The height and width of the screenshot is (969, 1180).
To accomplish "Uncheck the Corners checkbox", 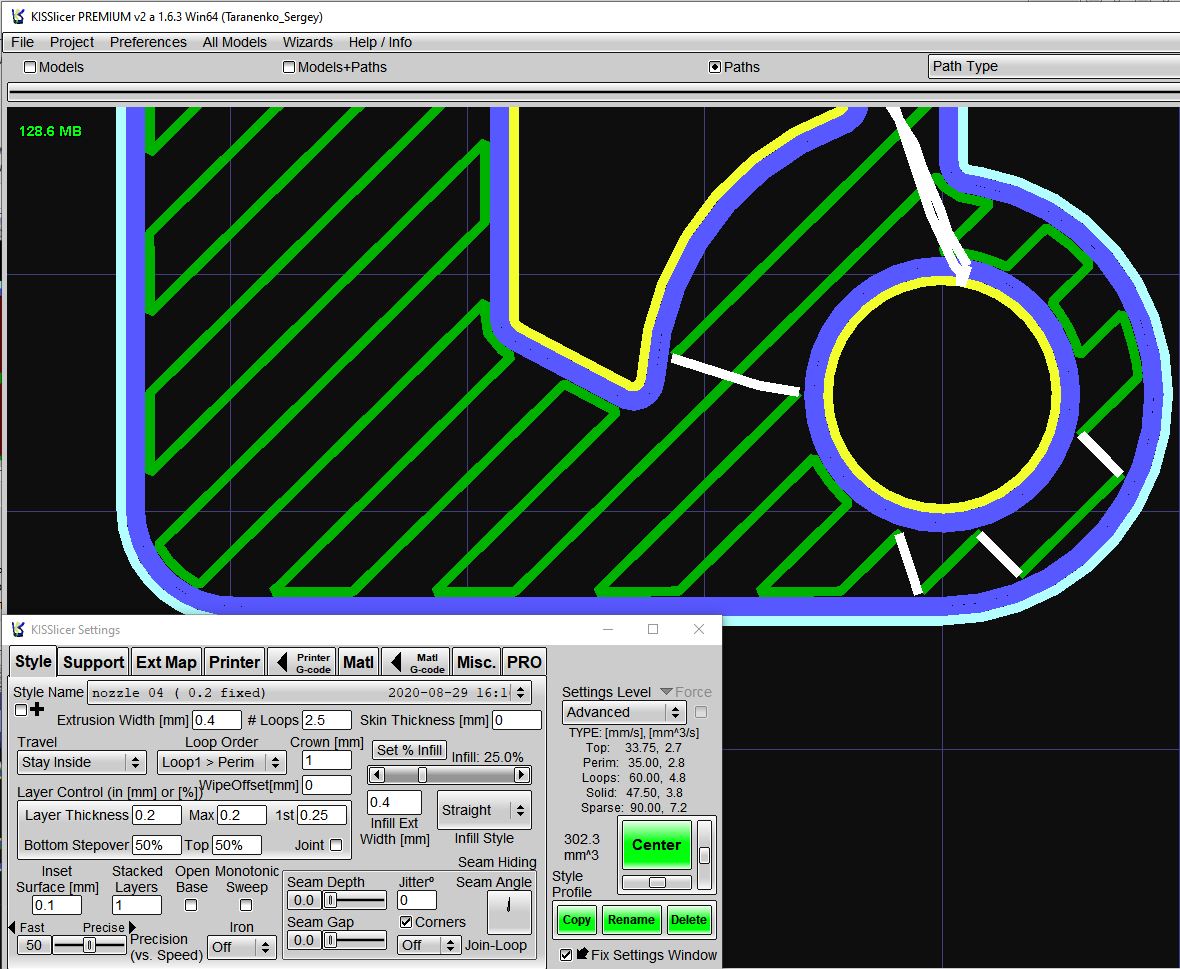I will coord(406,922).
